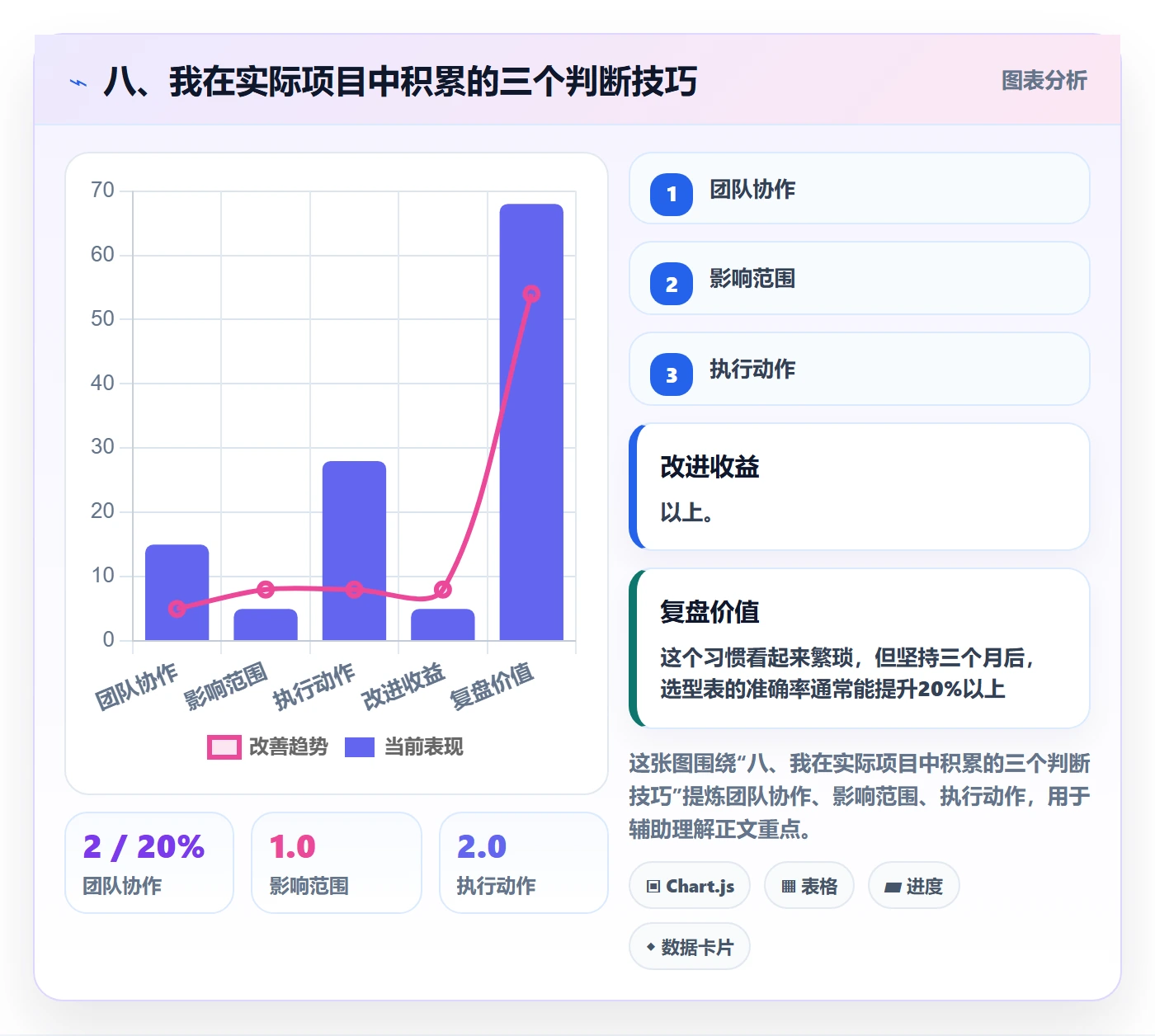
Task: Select the 进度 tag chip
Action: tap(913, 886)
